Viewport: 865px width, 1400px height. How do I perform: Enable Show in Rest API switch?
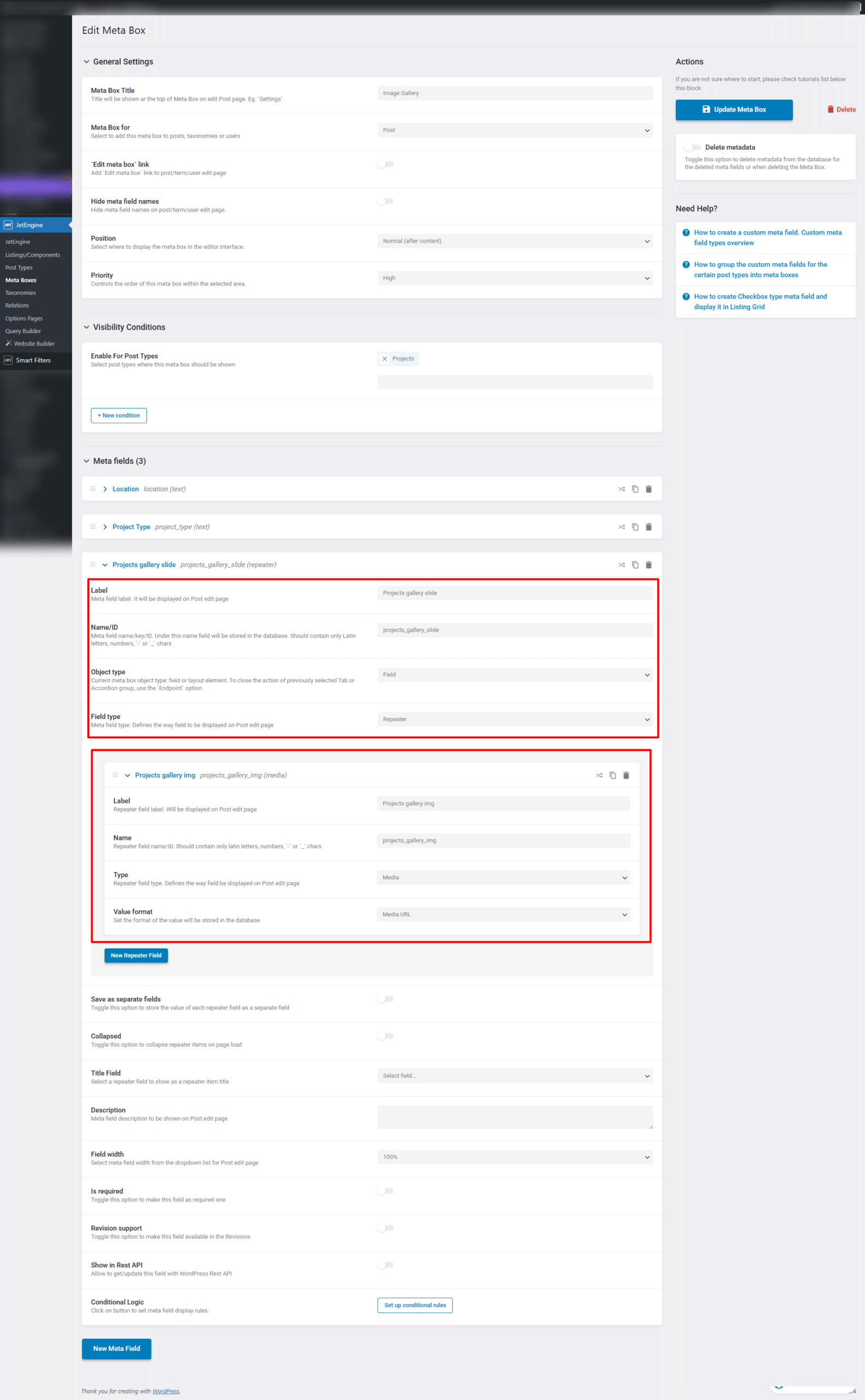[x=385, y=1264]
